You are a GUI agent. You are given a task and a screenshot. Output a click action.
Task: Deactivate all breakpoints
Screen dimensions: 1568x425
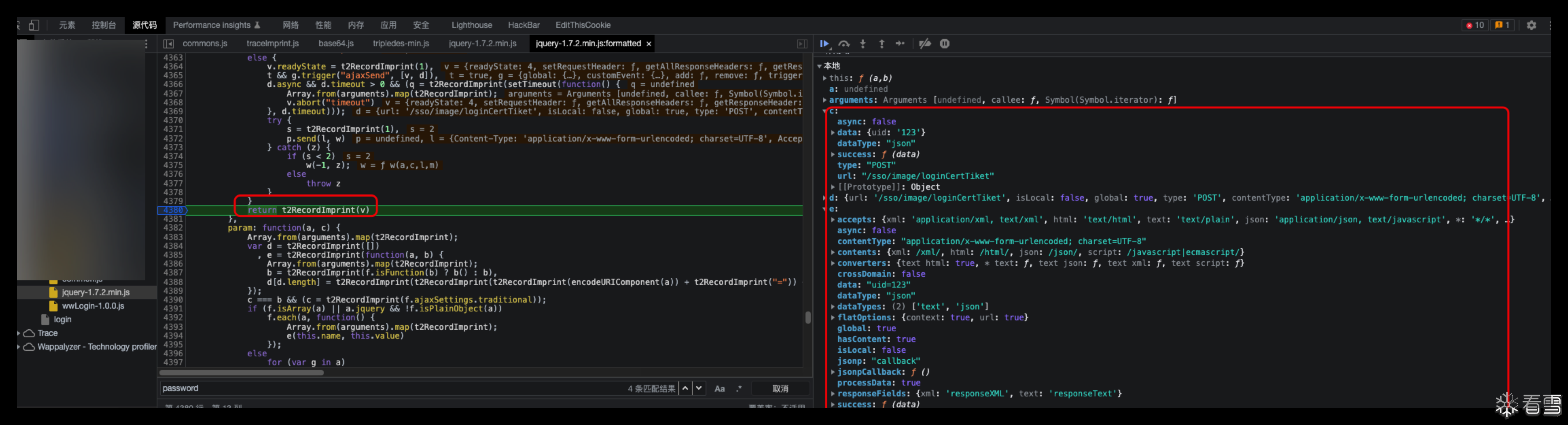pyautogui.click(x=925, y=44)
